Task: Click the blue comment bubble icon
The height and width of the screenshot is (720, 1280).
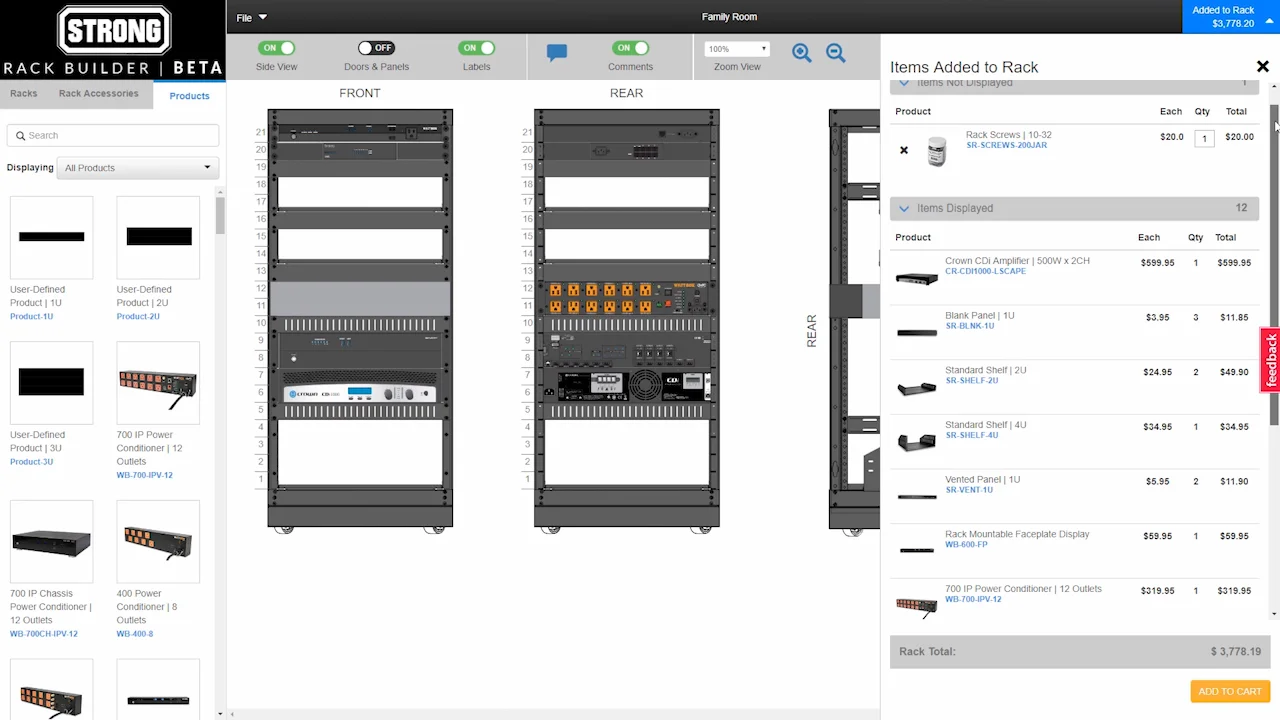Action: (x=557, y=53)
